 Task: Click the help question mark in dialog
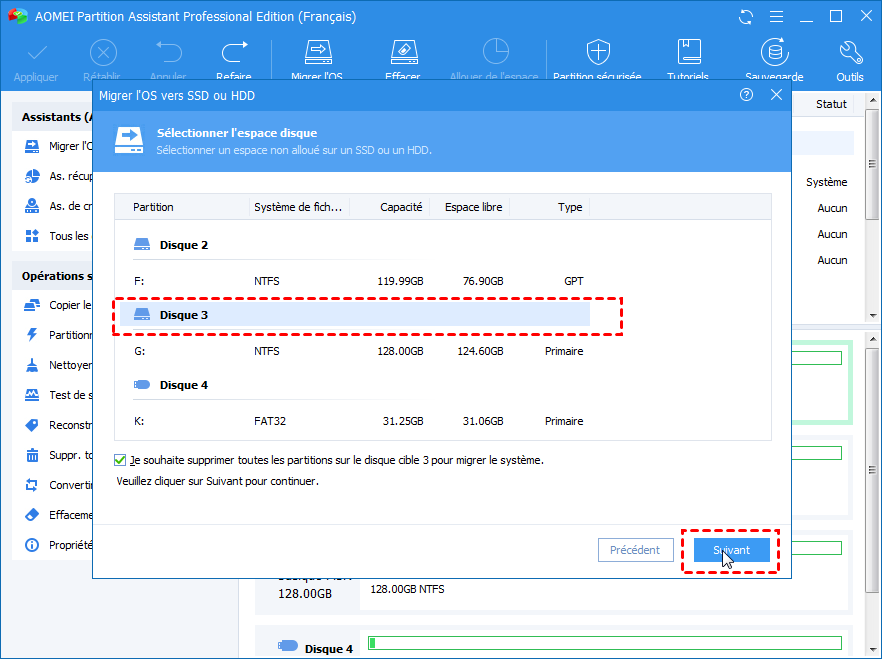(746, 94)
